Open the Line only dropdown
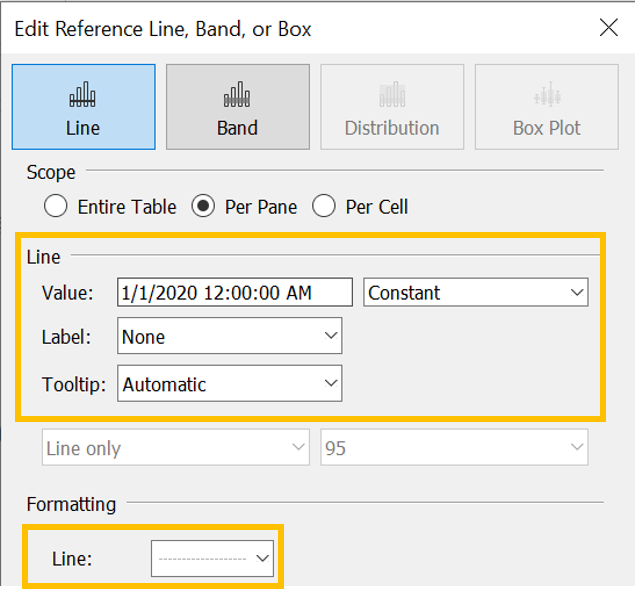 [175, 449]
